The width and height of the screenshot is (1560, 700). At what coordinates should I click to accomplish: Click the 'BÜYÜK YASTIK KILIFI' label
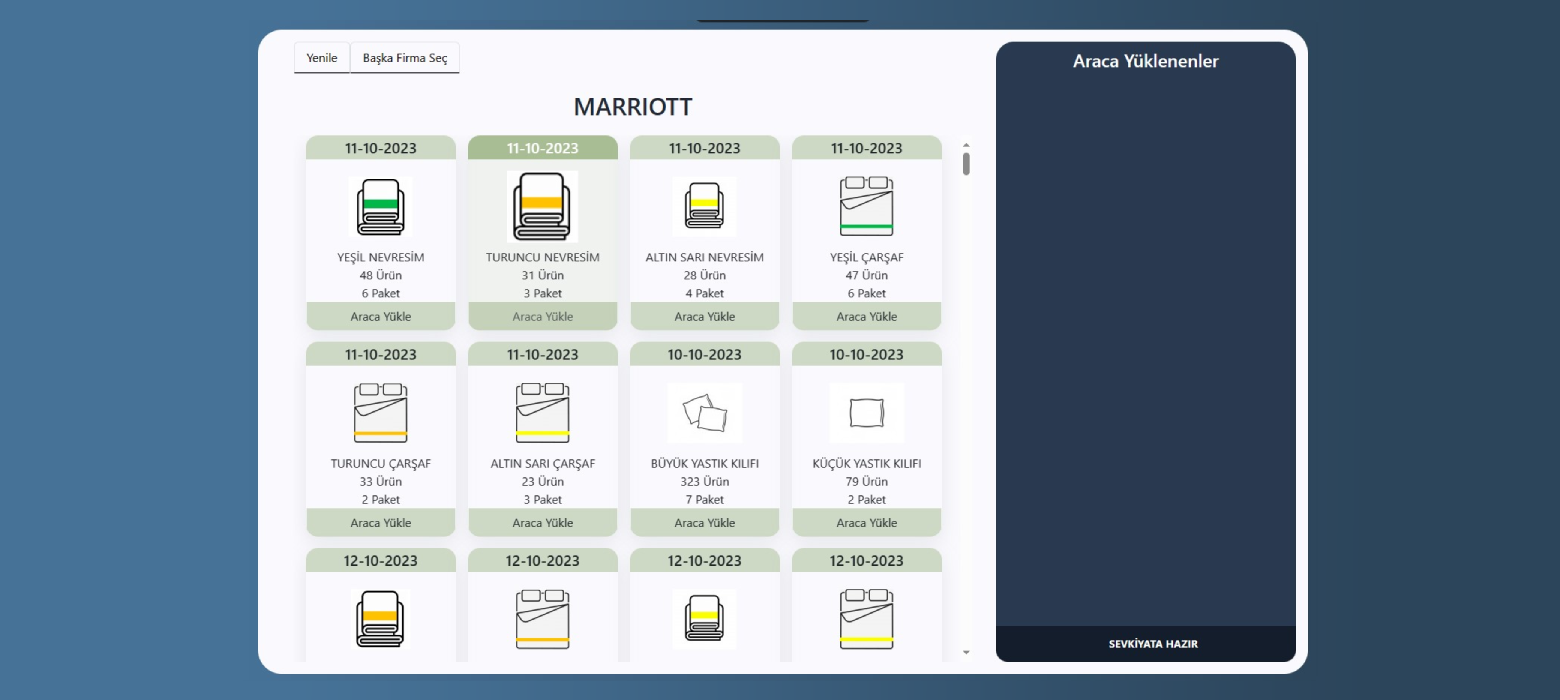coord(705,463)
